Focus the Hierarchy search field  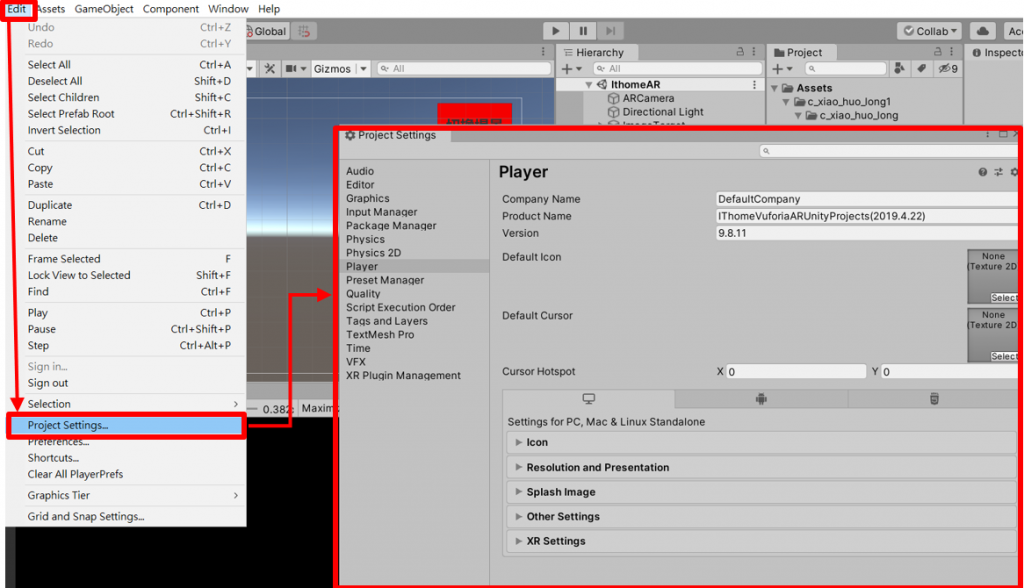pos(677,69)
